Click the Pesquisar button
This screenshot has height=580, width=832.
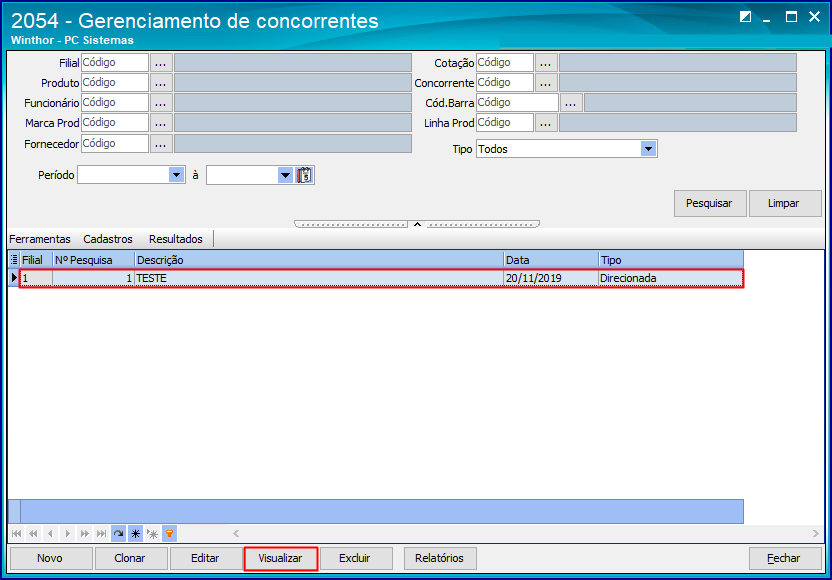tap(709, 203)
